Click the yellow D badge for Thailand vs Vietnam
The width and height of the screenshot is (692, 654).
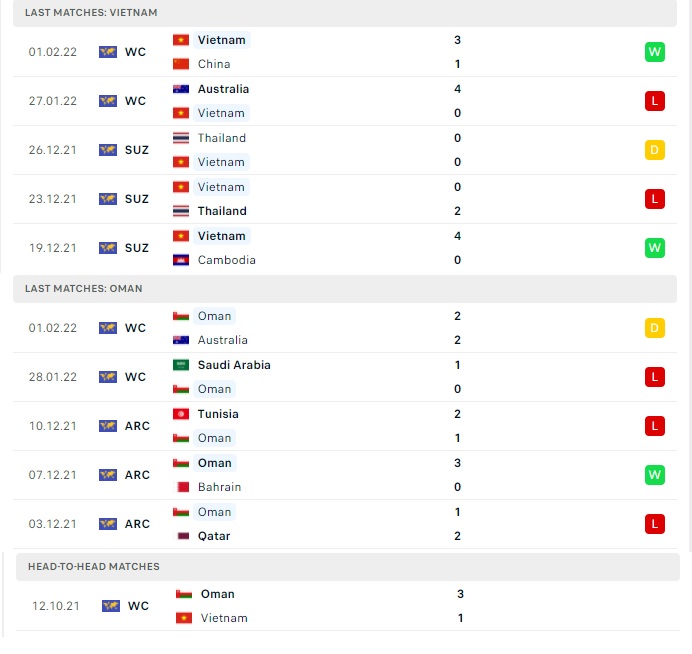(x=654, y=150)
